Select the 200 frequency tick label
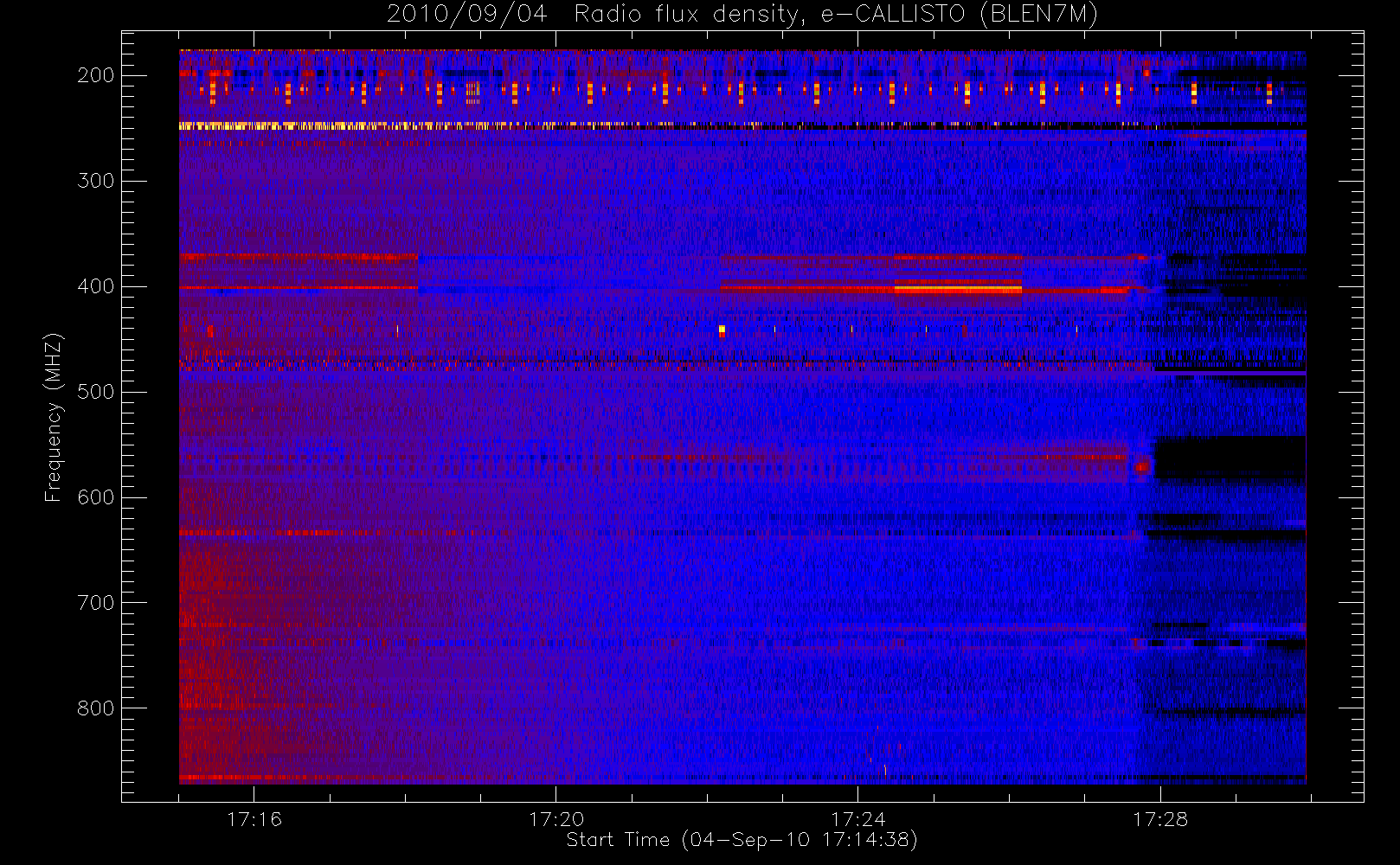 click(95, 75)
